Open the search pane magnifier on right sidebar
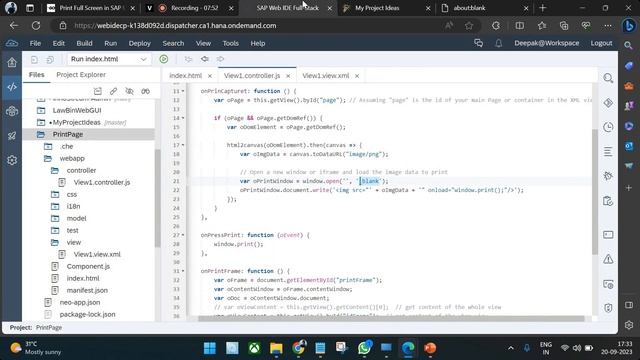The image size is (640, 360). tap(608, 78)
